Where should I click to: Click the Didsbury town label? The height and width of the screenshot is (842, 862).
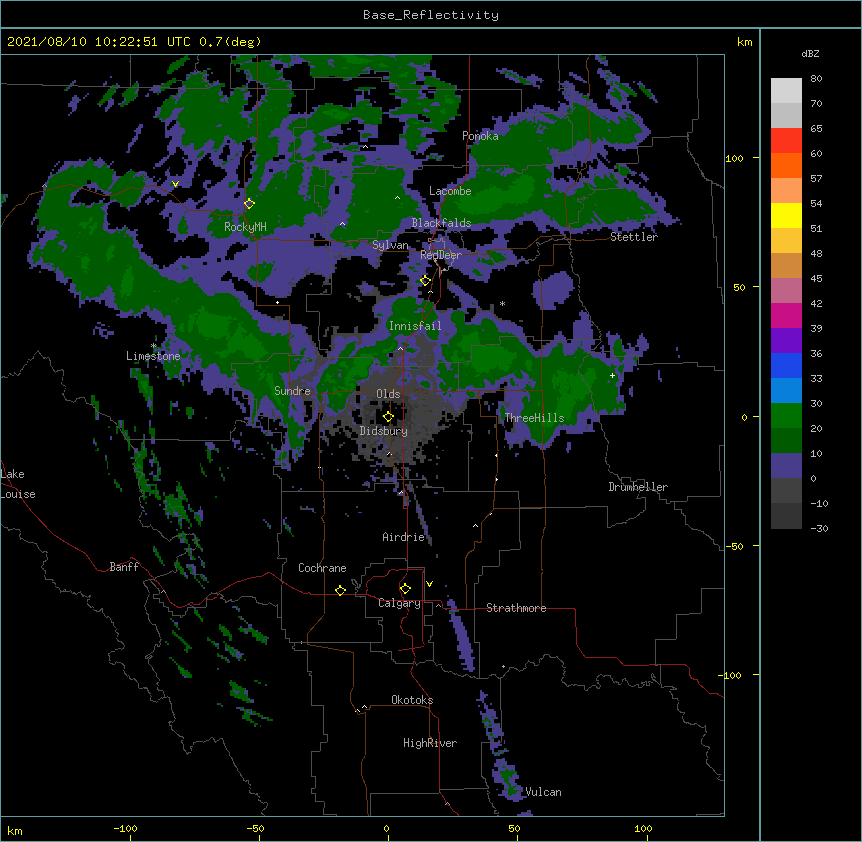point(384,431)
